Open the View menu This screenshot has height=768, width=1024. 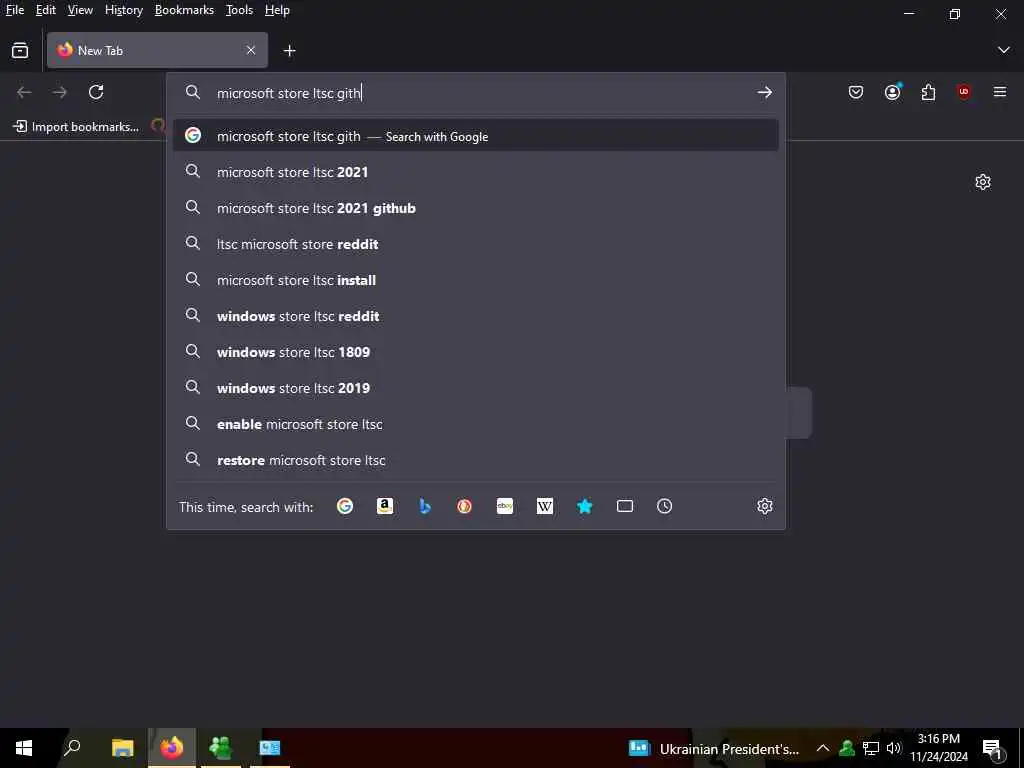click(80, 10)
